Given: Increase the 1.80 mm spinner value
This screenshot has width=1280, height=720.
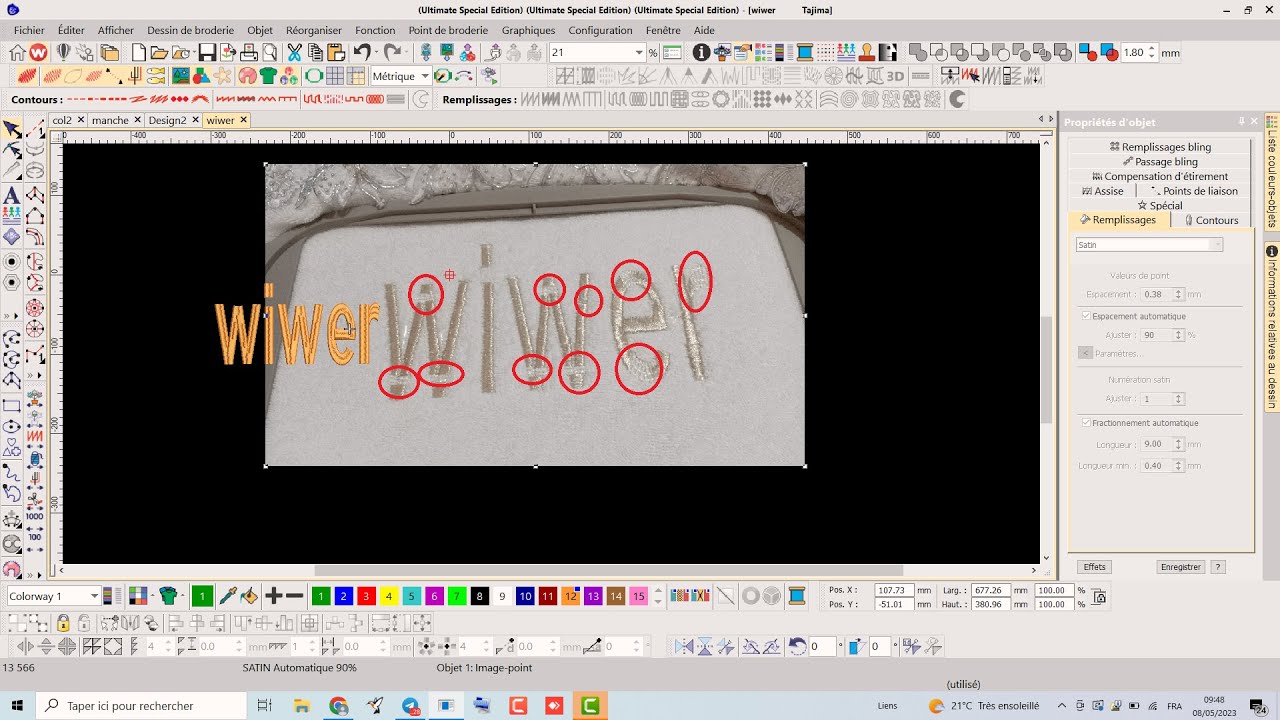Looking at the screenshot, I should [x=1152, y=49].
